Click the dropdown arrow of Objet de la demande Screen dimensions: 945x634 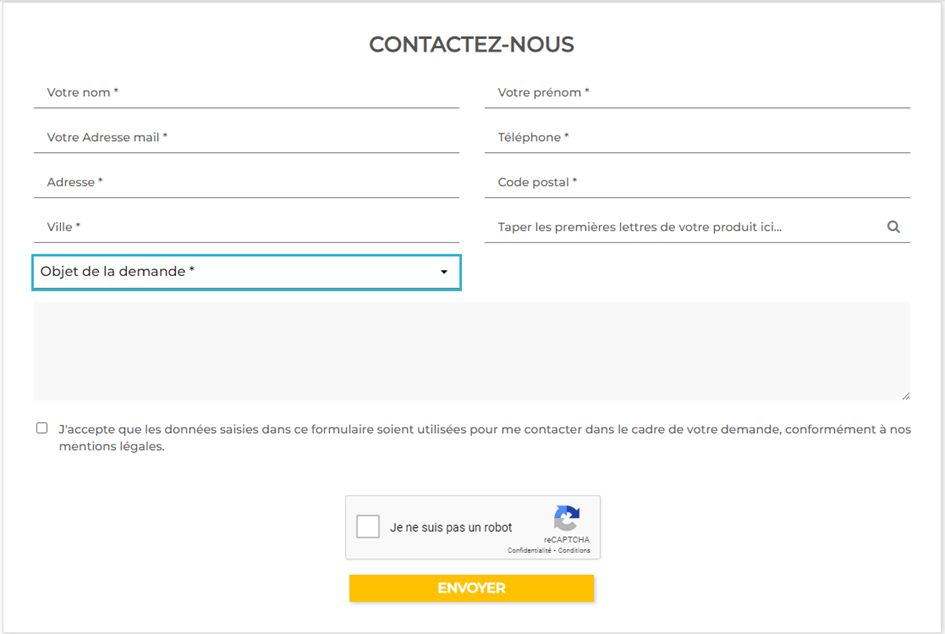click(x=444, y=272)
